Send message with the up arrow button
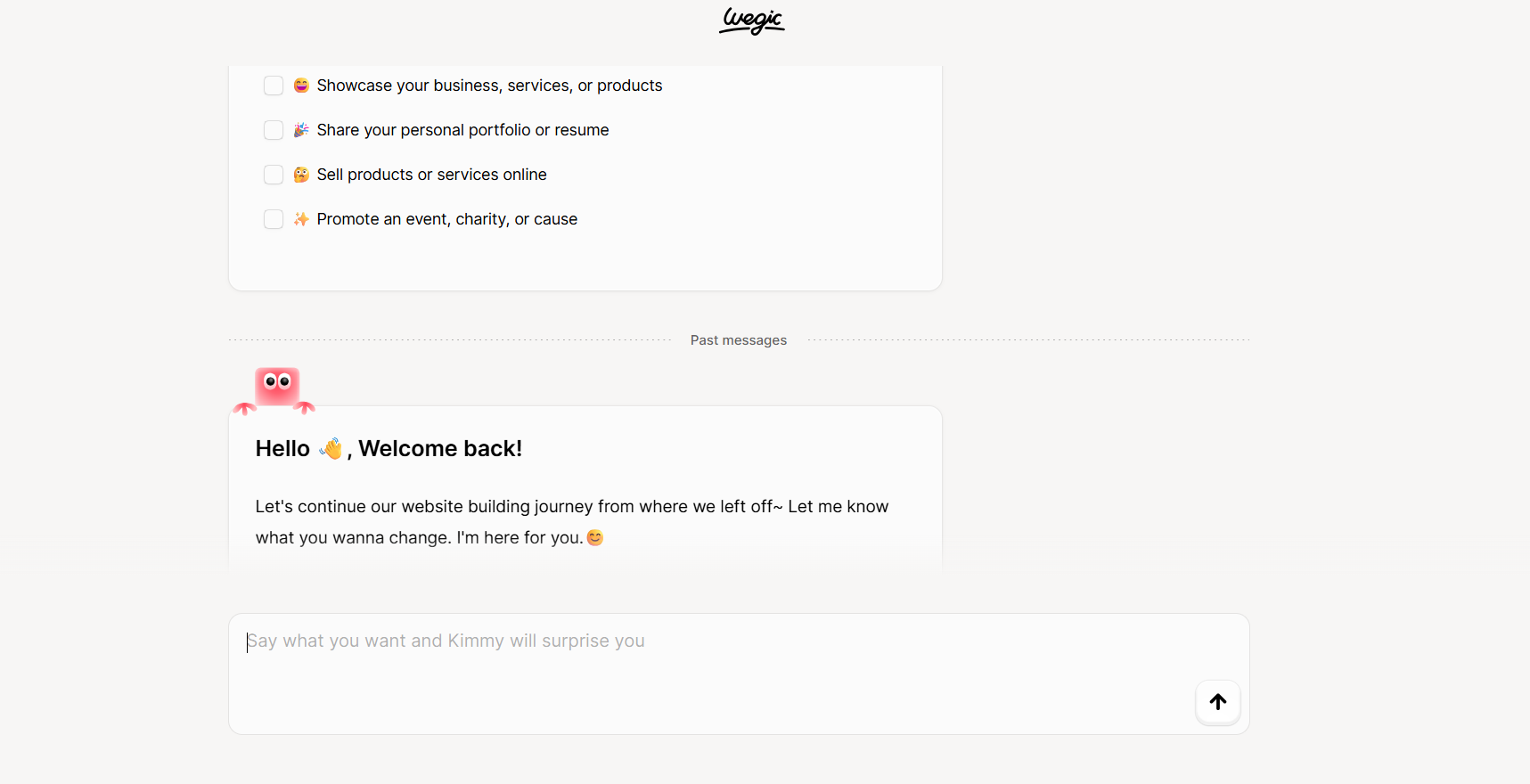Viewport: 1530px width, 784px height. [x=1217, y=702]
